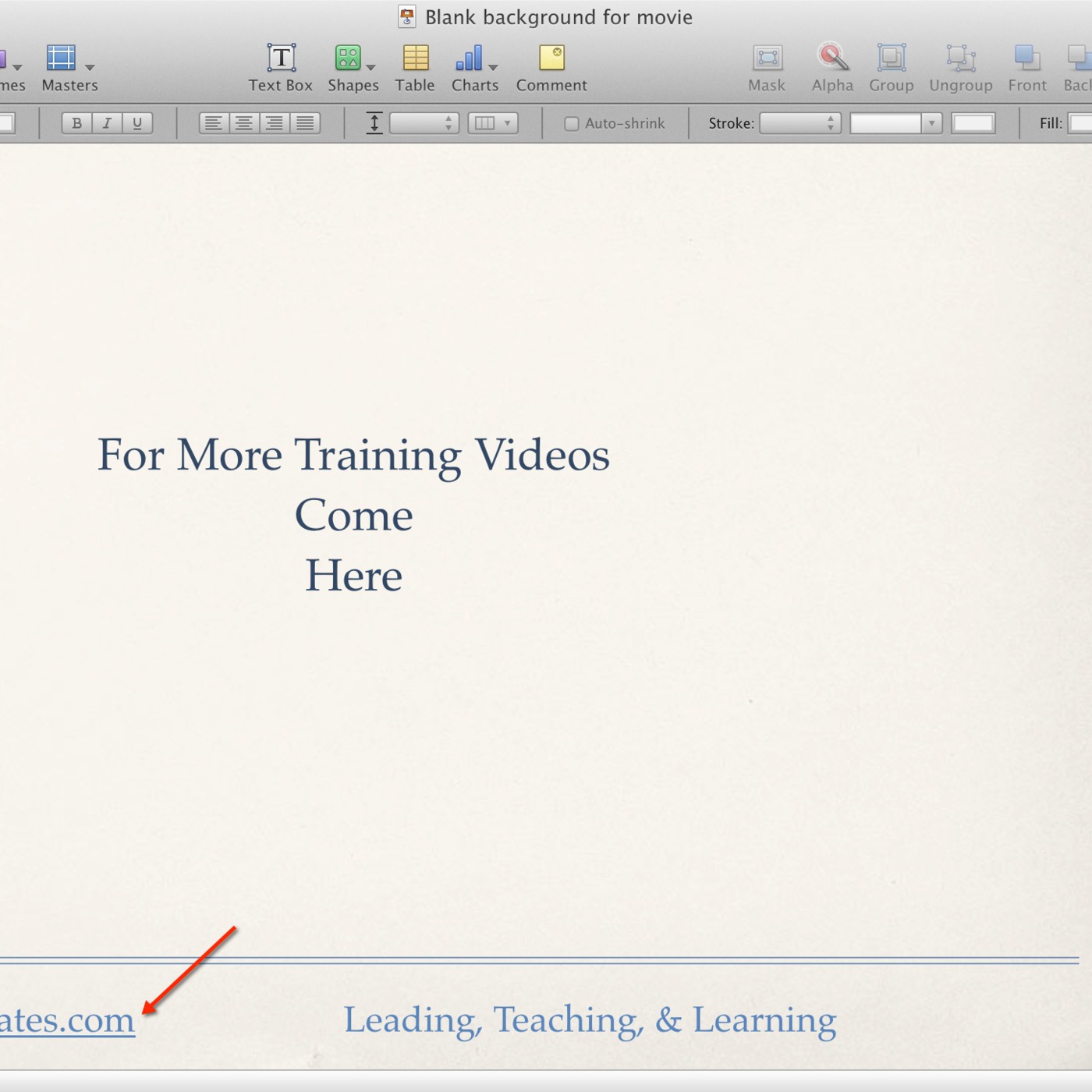
Task: Click the stroke color well
Action: pos(973,123)
